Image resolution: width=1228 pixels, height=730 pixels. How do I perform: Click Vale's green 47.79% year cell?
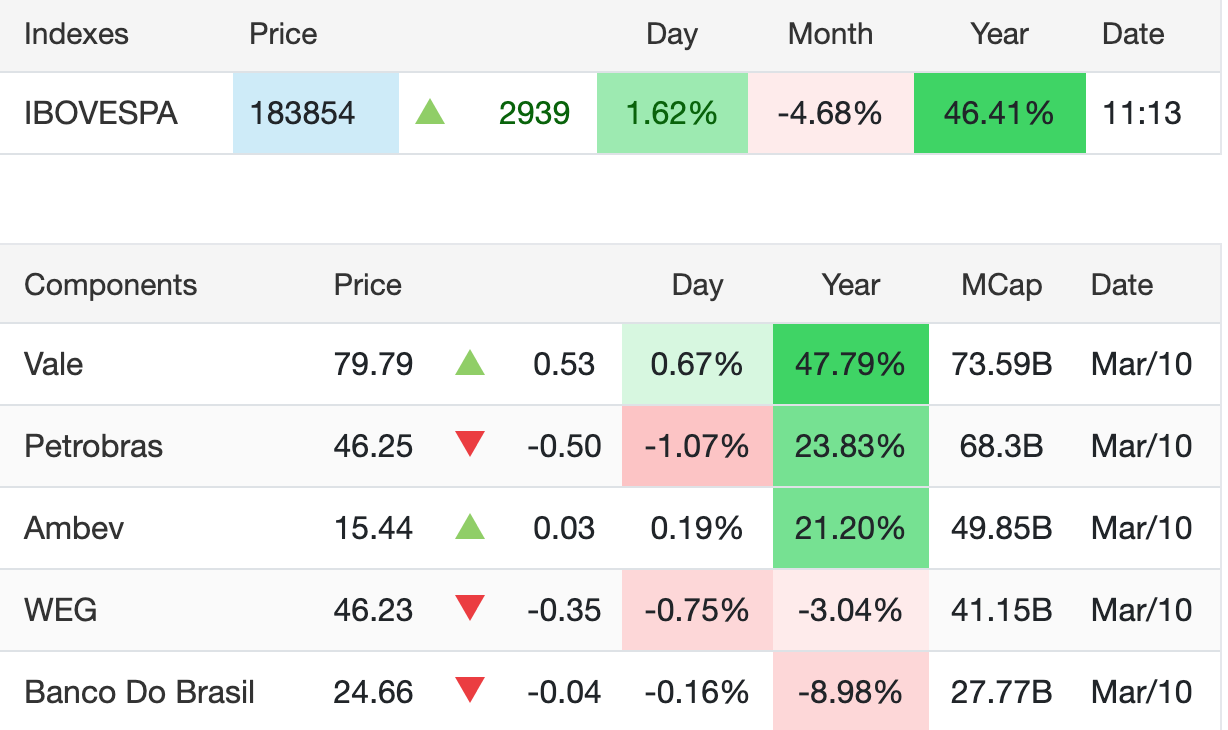(850, 364)
